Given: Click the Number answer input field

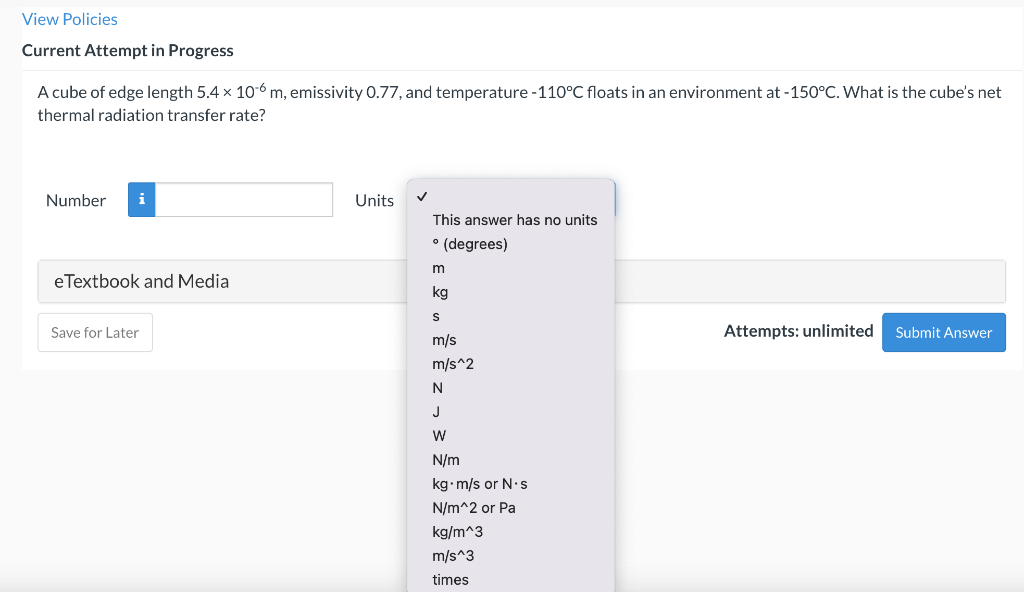Looking at the screenshot, I should (244, 200).
